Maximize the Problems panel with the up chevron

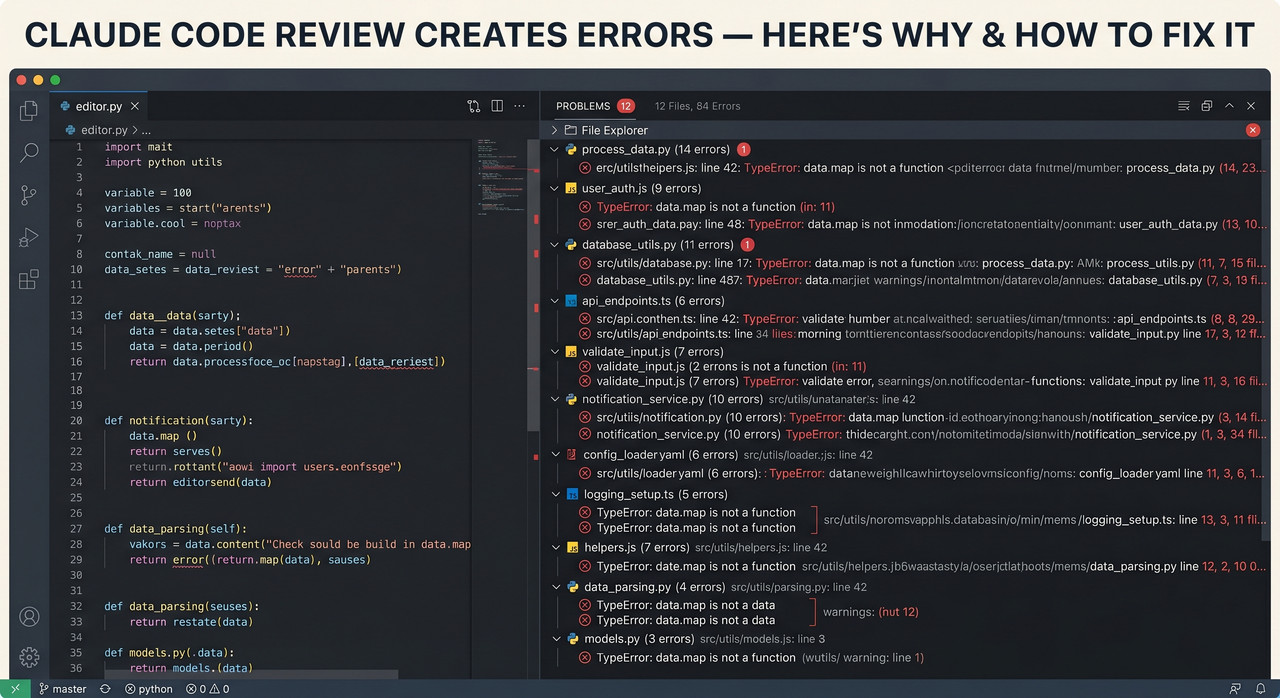[1230, 106]
